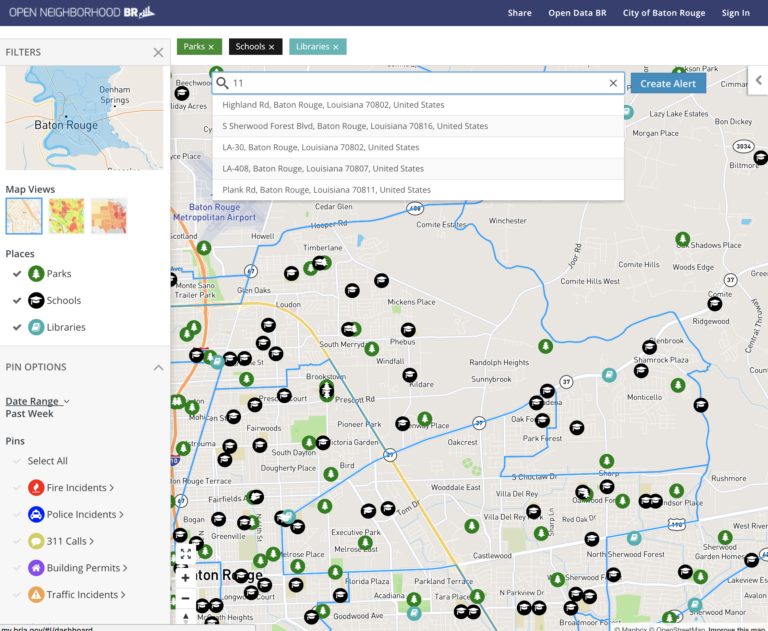The width and height of the screenshot is (768, 631).
Task: Select the heat map view thumbnail
Action: [66, 216]
